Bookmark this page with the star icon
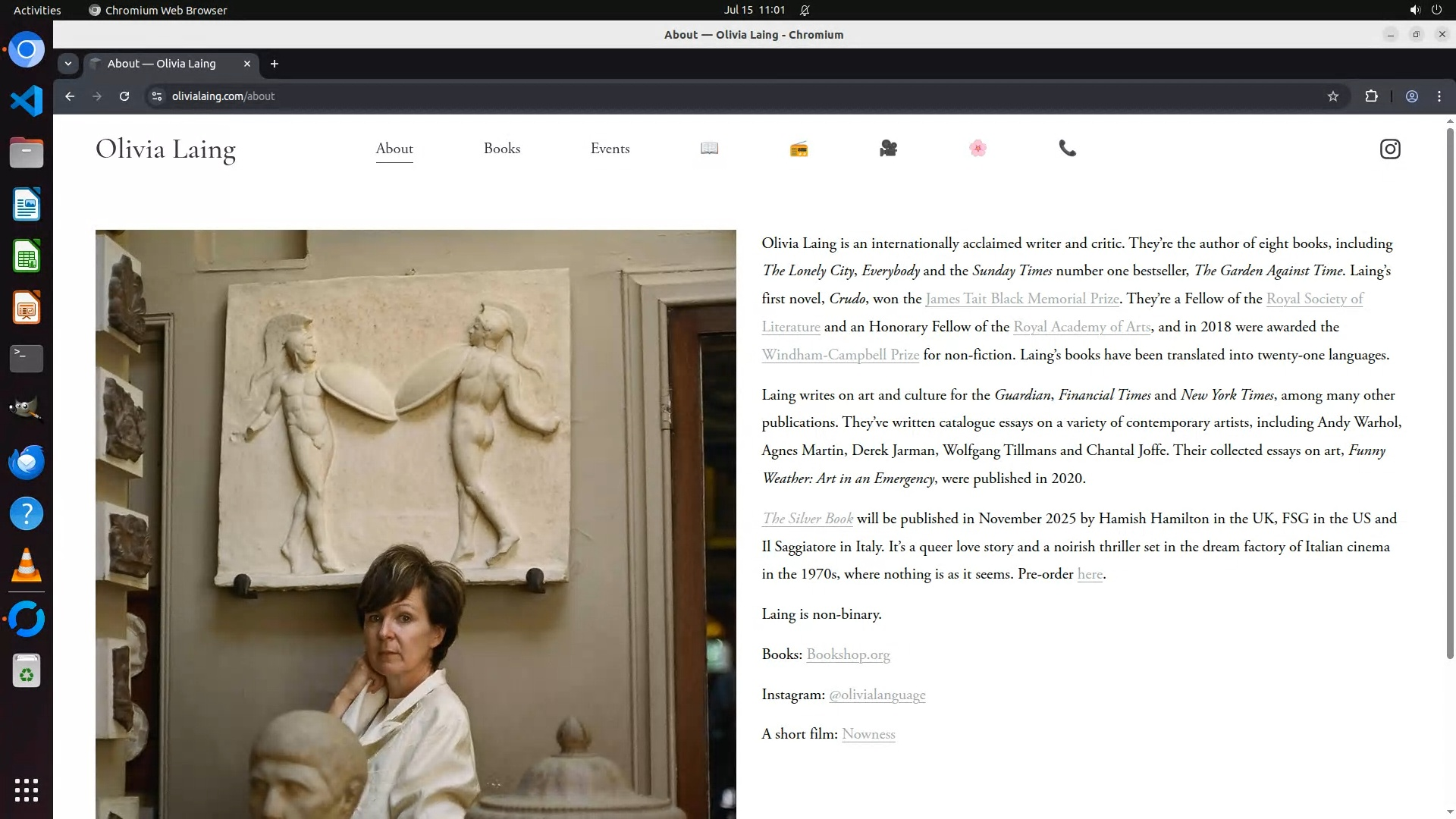 click(1332, 96)
